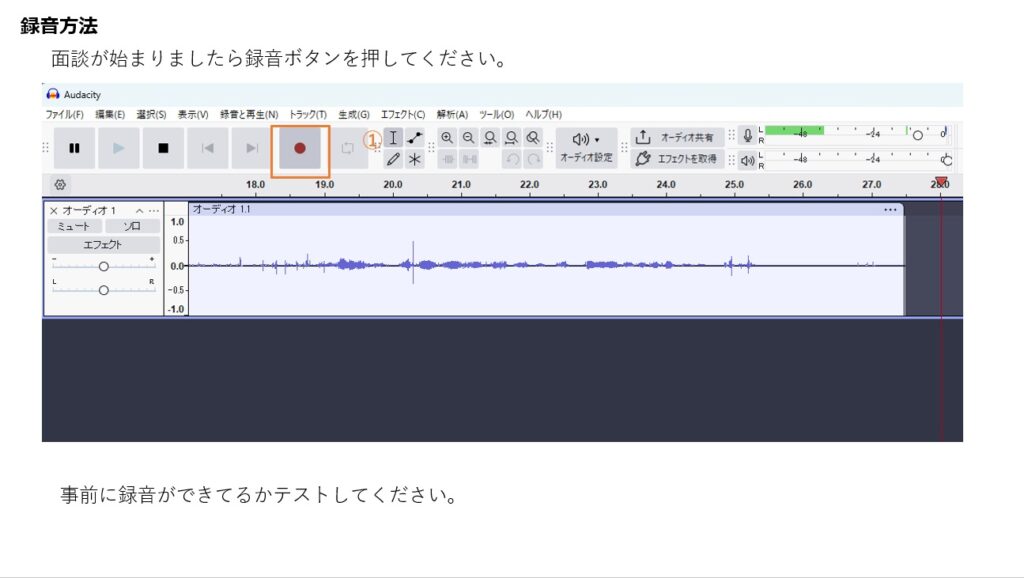Stop playback with the Stop button

pyautogui.click(x=163, y=148)
